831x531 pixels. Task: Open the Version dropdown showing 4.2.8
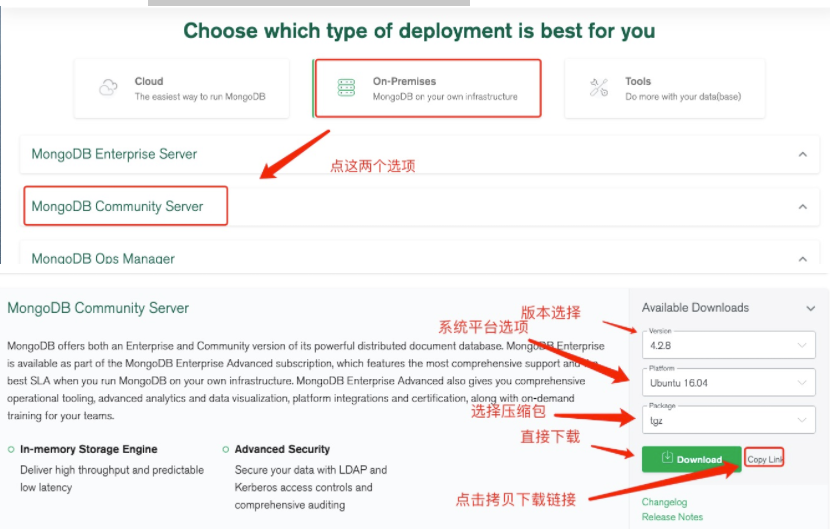[x=729, y=345]
